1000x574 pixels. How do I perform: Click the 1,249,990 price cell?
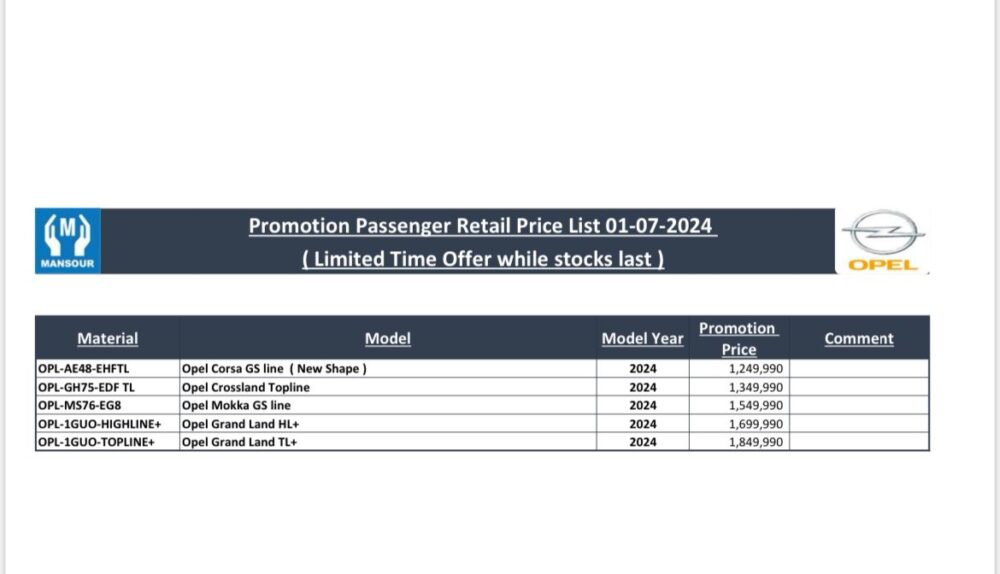tap(739, 369)
